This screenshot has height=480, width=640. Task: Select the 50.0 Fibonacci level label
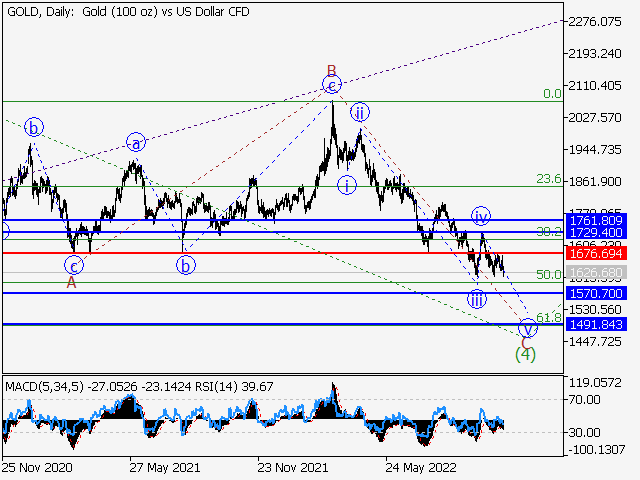[x=549, y=275]
